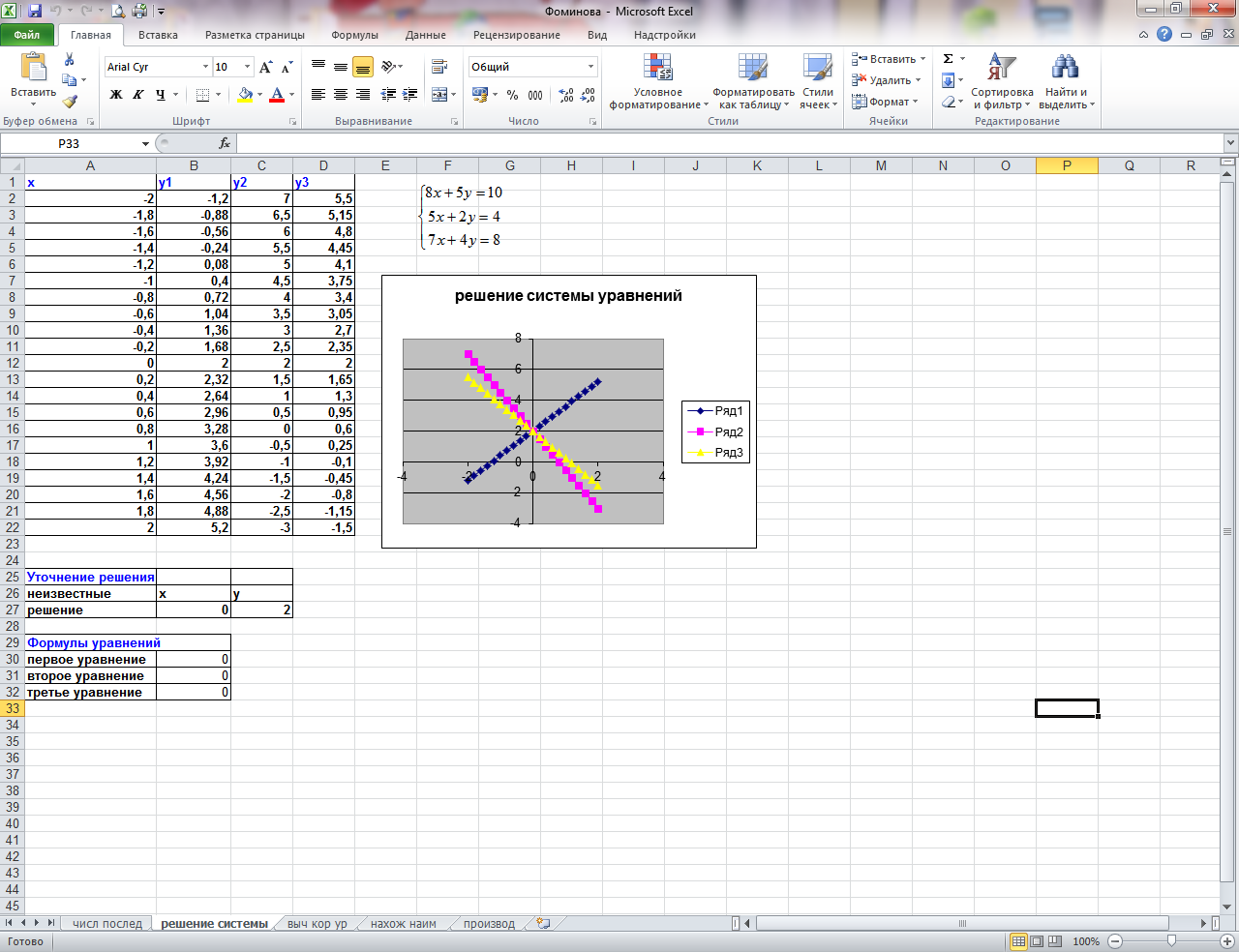
Task: Open the Name Box dropdown arrow
Action: (x=145, y=143)
